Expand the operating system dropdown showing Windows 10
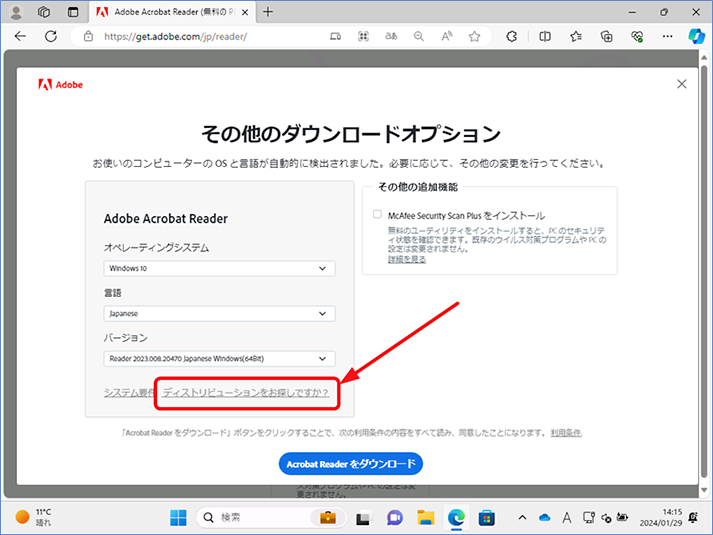 coord(220,269)
